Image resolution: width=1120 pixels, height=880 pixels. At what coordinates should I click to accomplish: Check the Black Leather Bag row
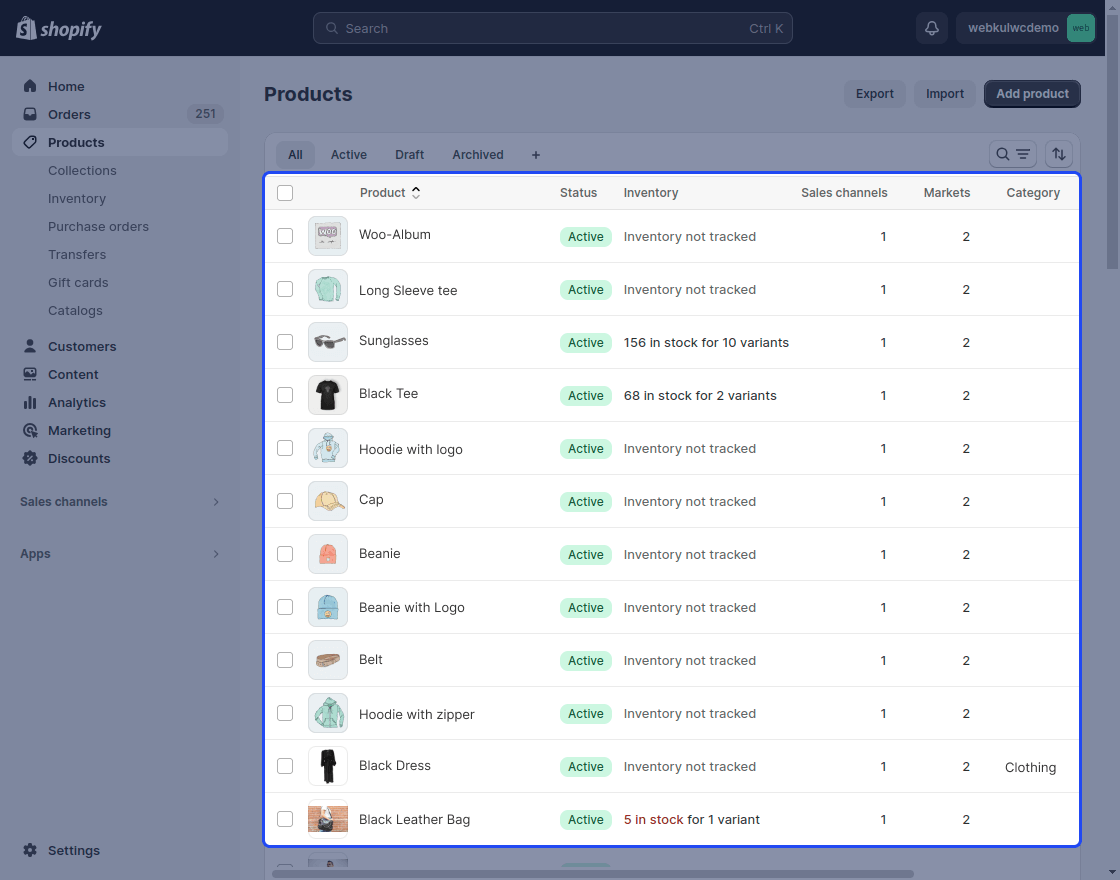[285, 819]
